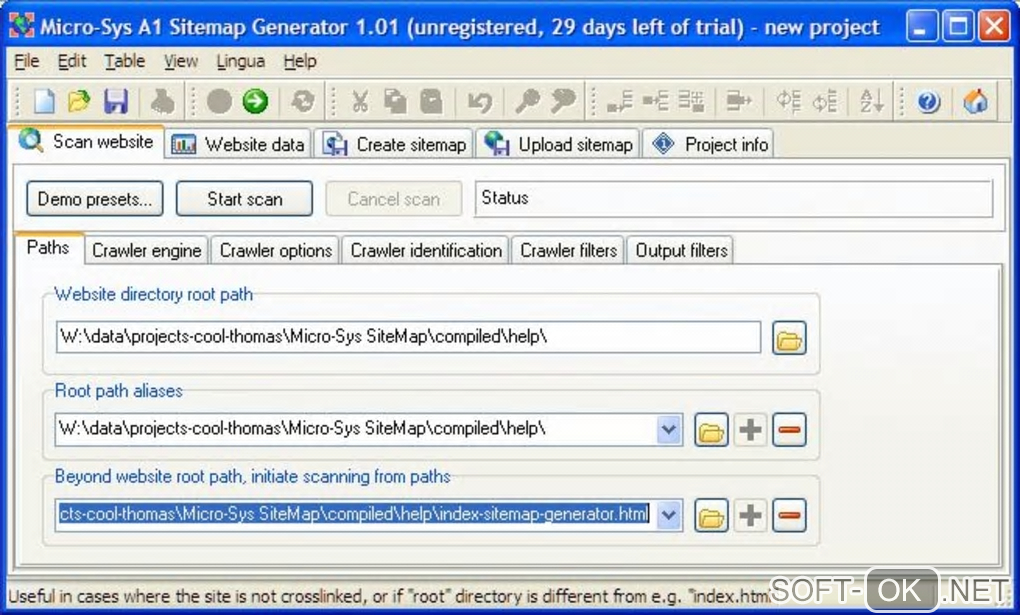
Task: Click the Demo presets... button
Action: 95,198
